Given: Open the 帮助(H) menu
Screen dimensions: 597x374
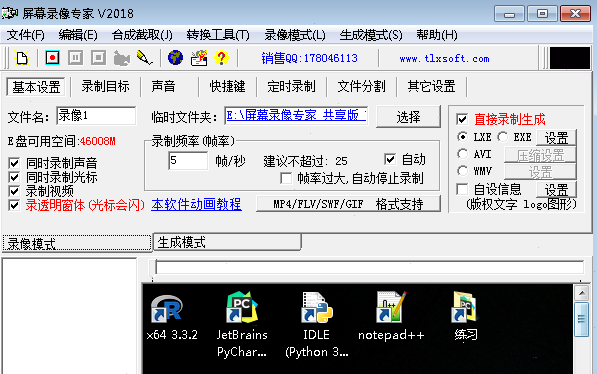Looking at the screenshot, I should click(437, 35).
